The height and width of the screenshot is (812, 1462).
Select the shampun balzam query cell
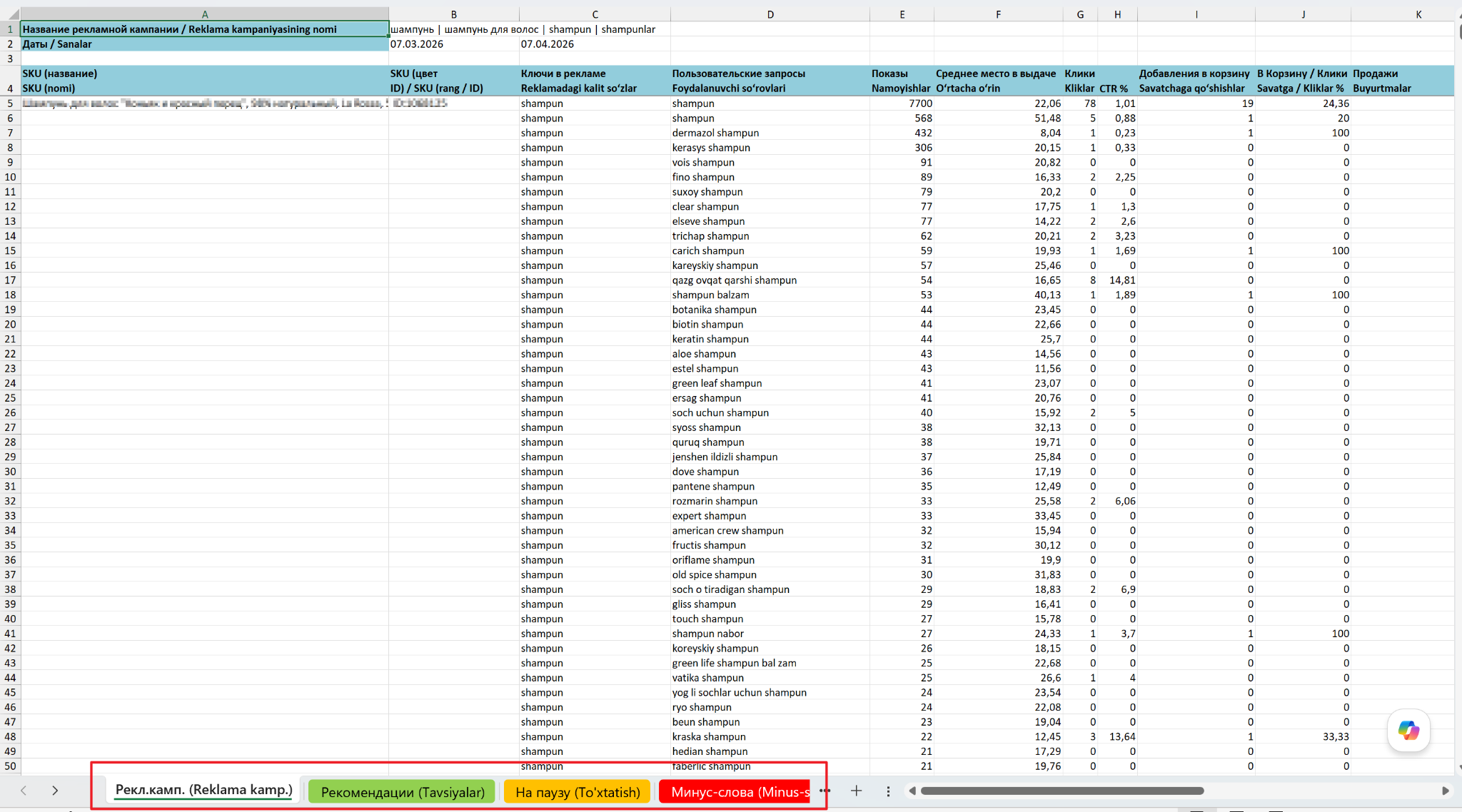point(770,295)
